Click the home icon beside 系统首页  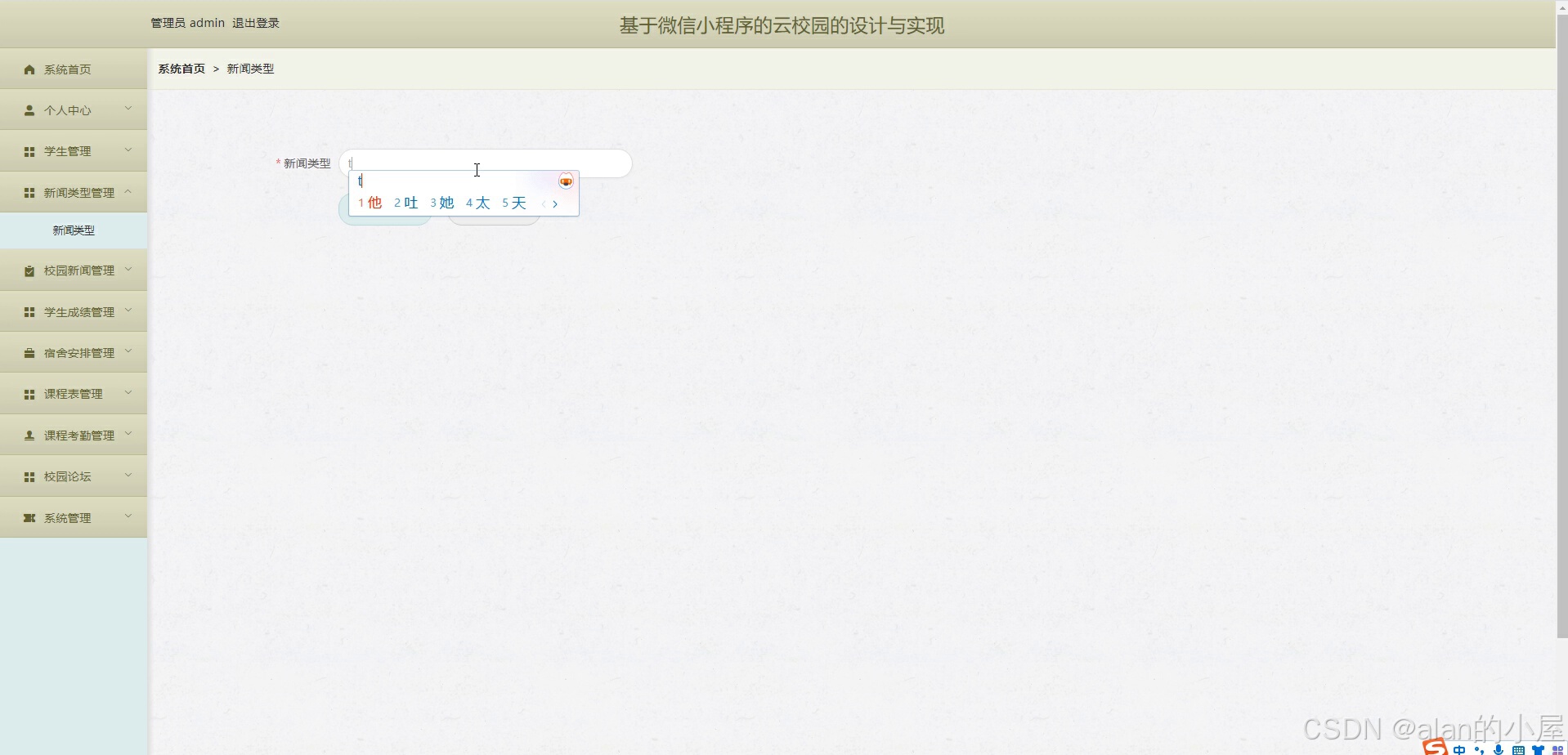tap(29, 69)
